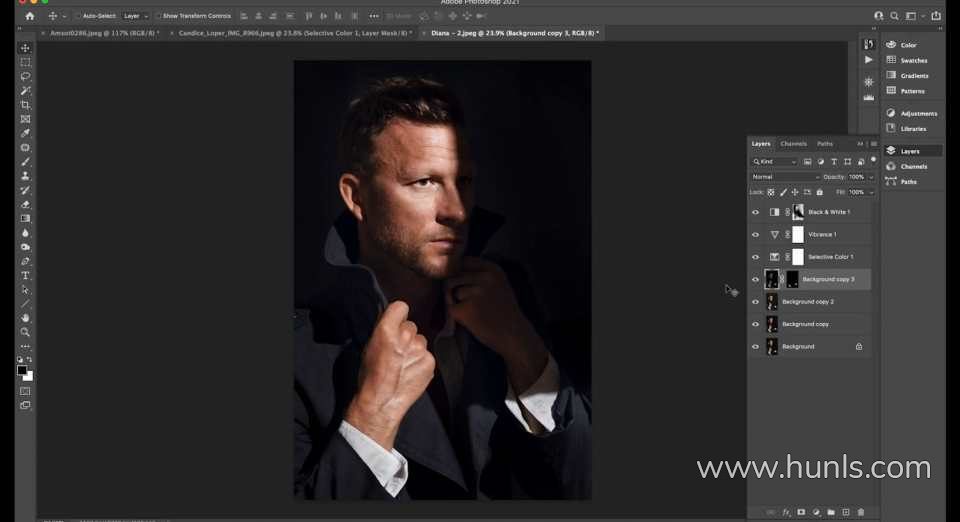
Task: Select the Pen tool
Action: coord(25,261)
